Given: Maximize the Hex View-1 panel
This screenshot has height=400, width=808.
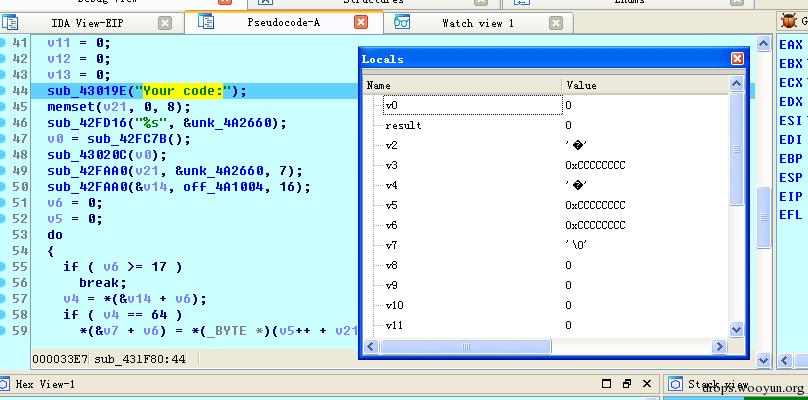Looking at the screenshot, I should (607, 384).
